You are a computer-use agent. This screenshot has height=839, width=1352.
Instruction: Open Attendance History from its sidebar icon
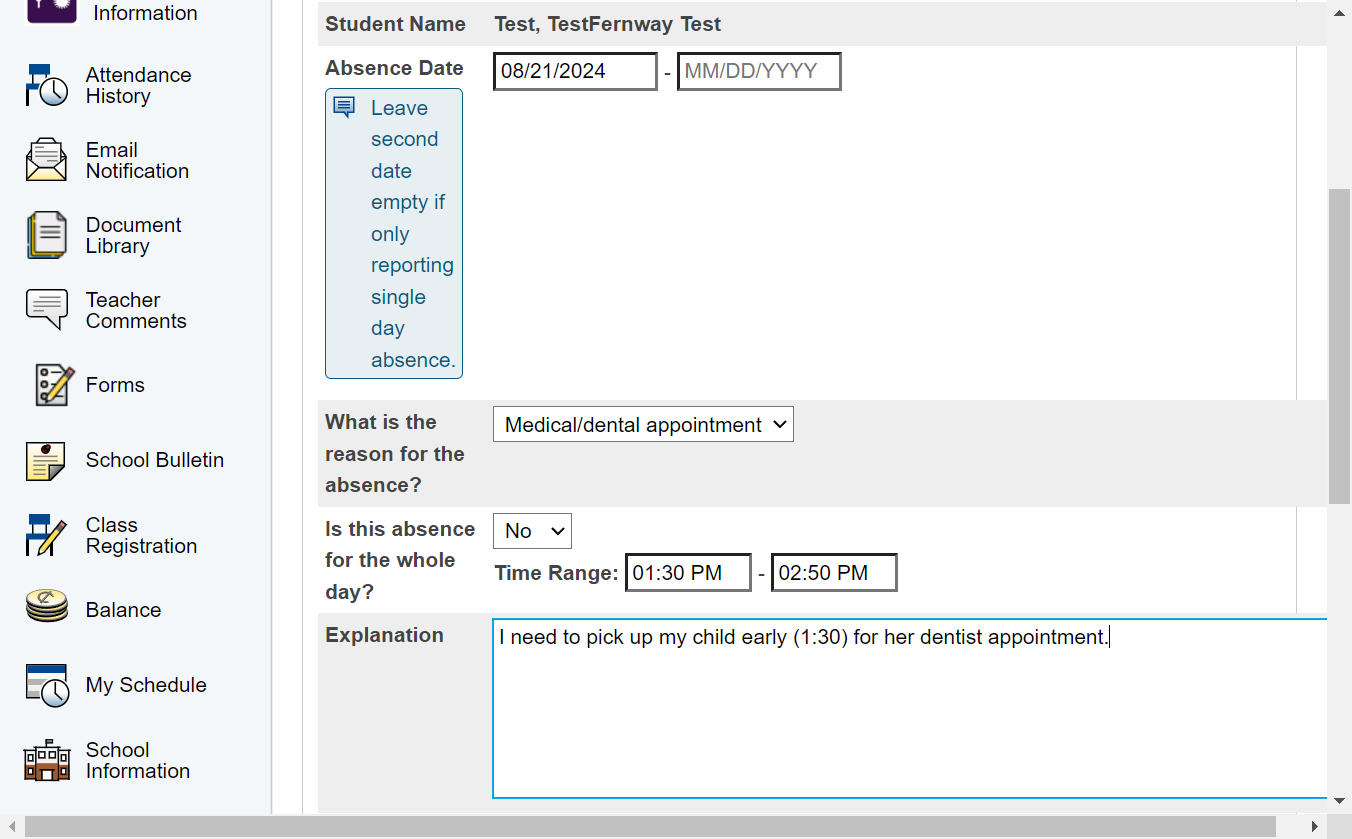coord(47,85)
